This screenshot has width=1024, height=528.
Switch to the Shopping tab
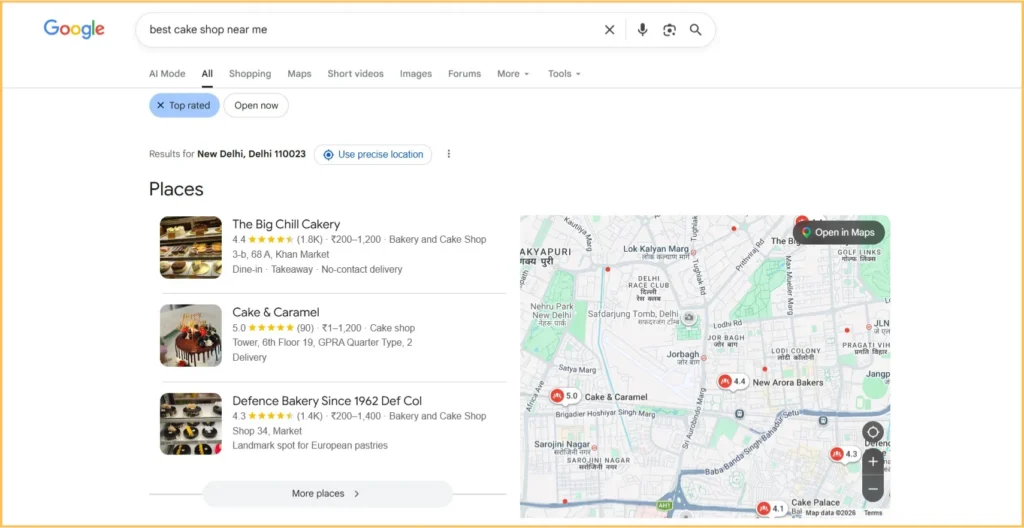click(250, 74)
